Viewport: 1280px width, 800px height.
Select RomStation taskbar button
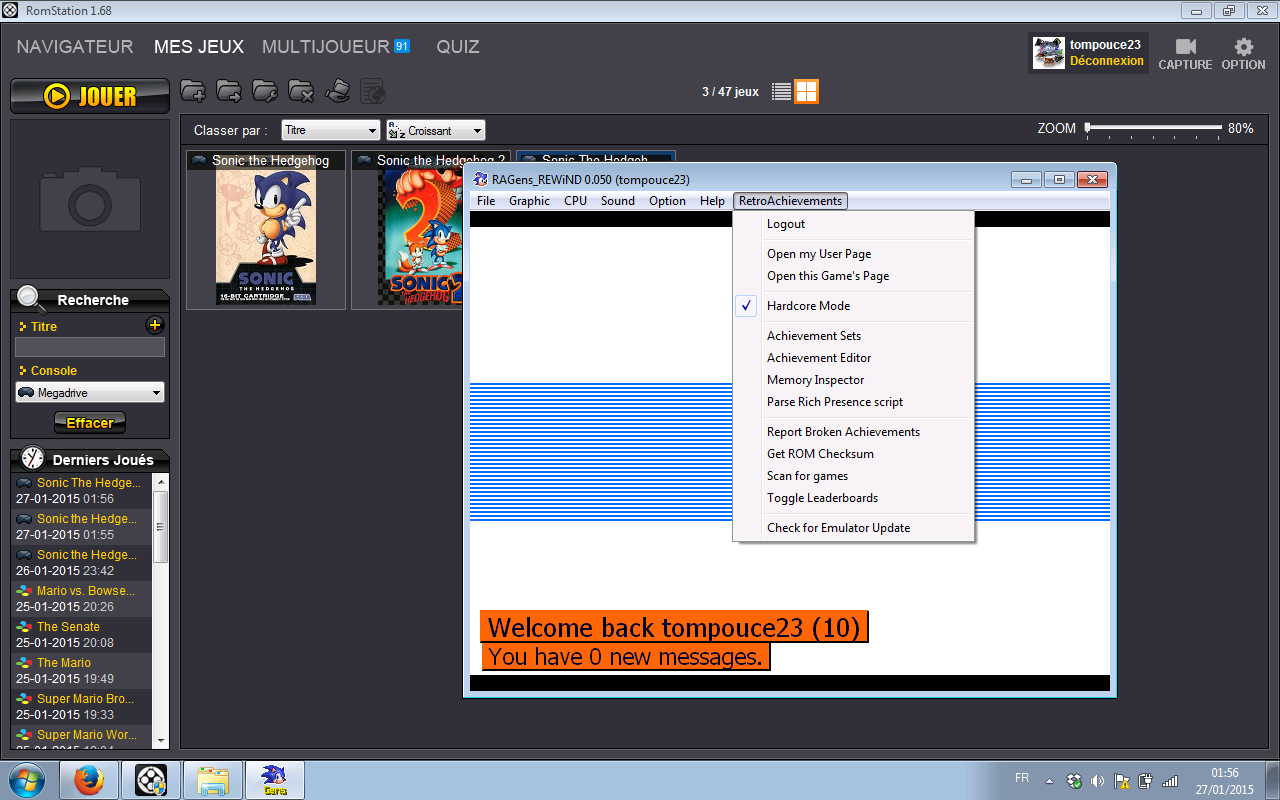point(151,779)
